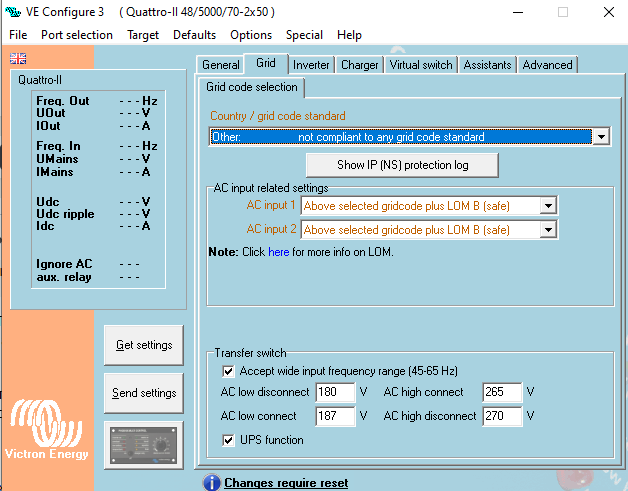Click the AC low connect voltage field
Image resolution: width=628 pixels, height=491 pixels.
point(335,416)
